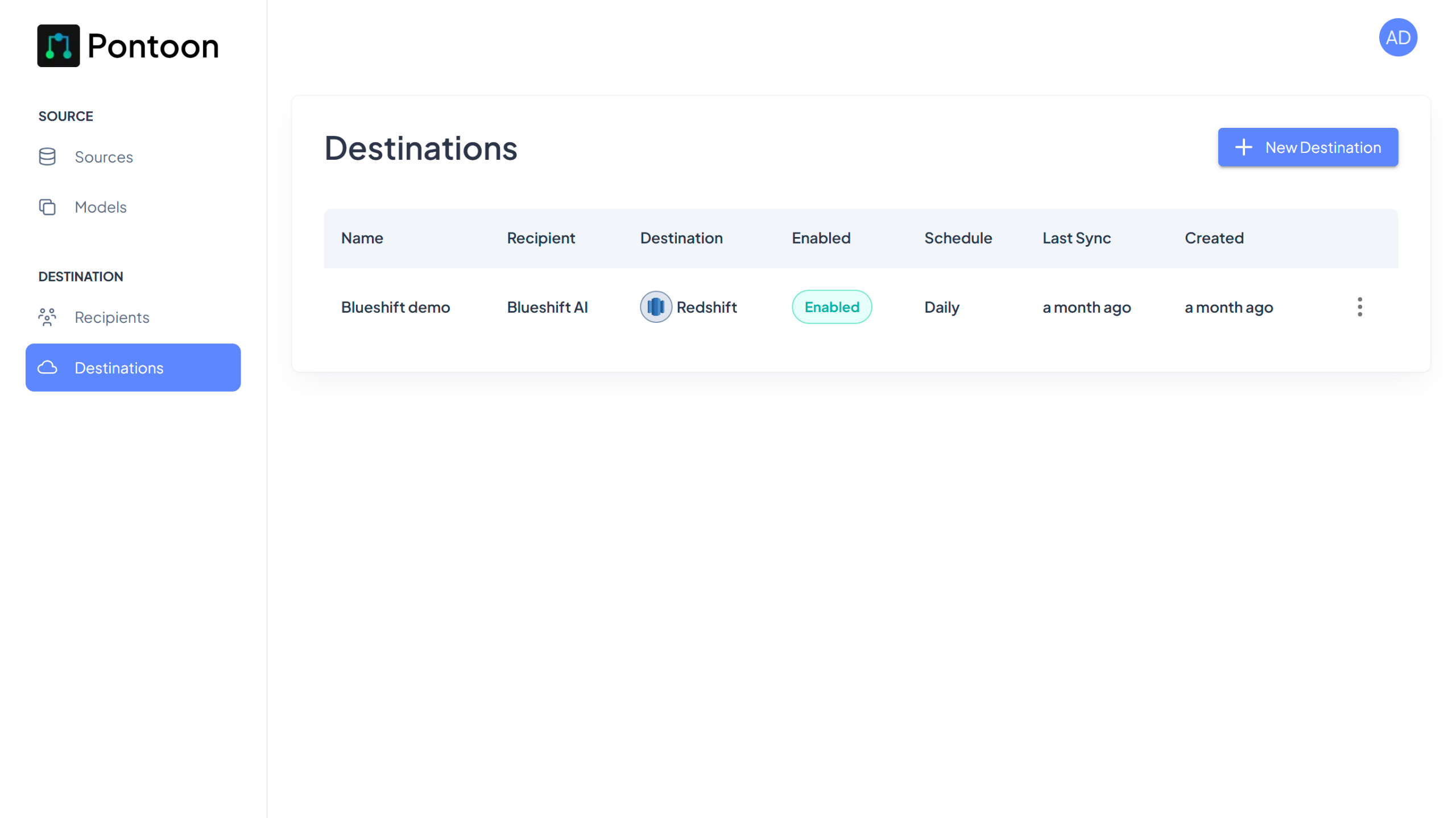
Task: Click New Destination button
Action: point(1308,147)
